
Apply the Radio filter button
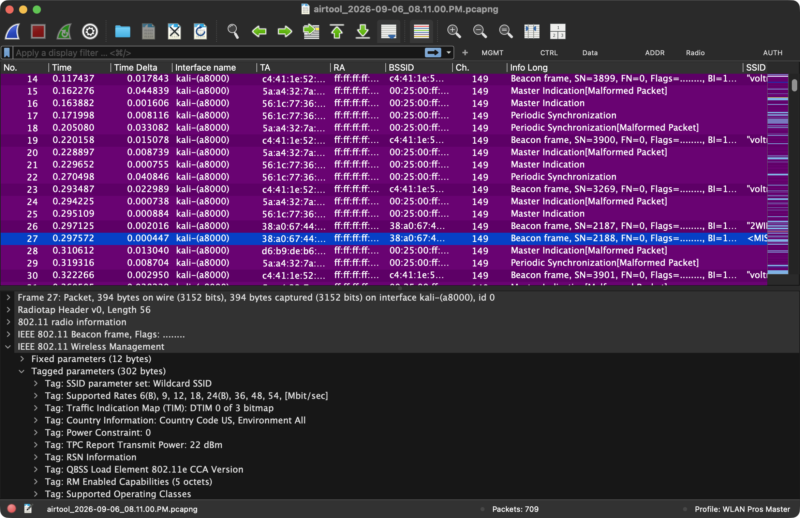click(695, 53)
